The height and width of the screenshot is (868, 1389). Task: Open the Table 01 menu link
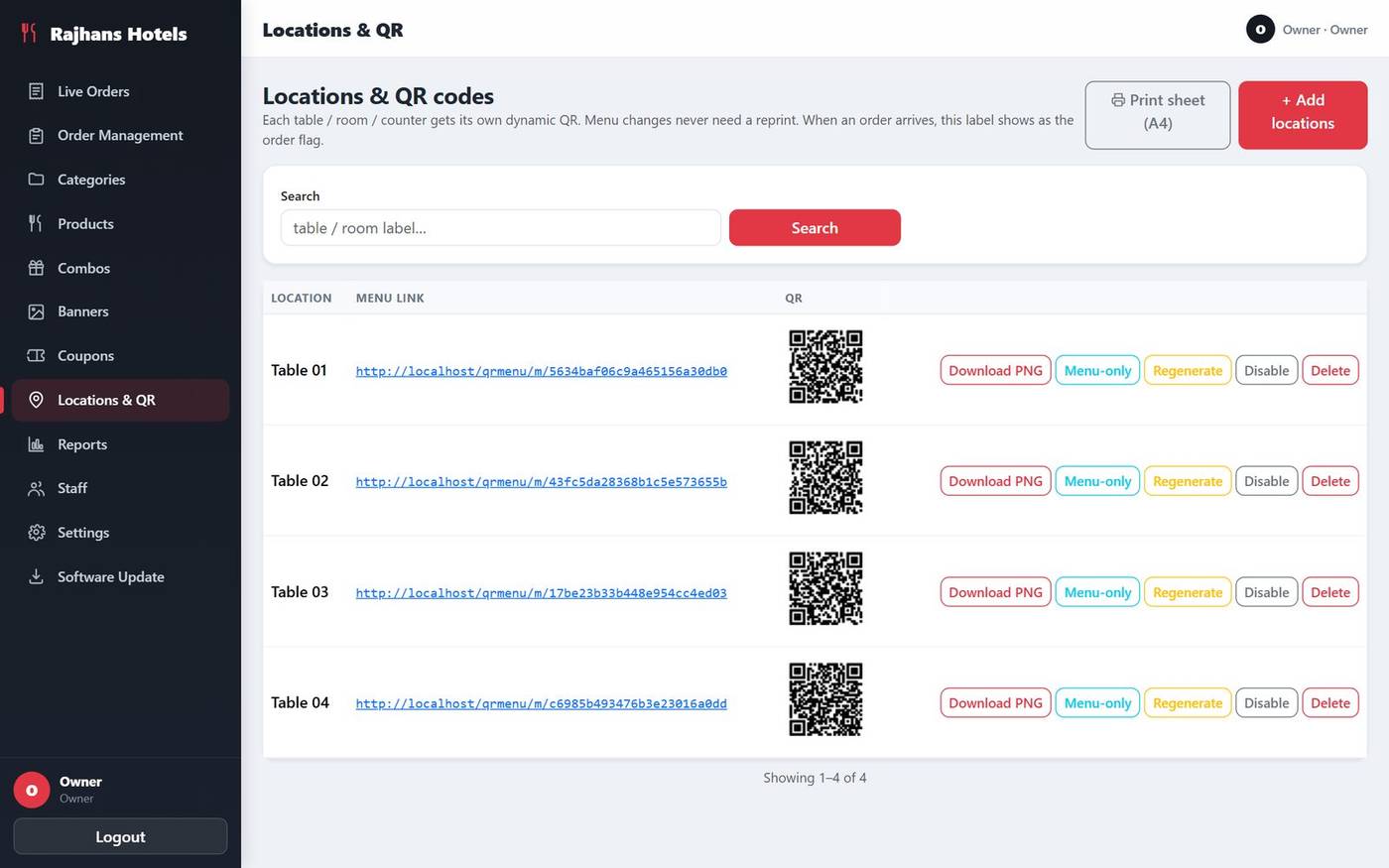pyautogui.click(x=541, y=371)
